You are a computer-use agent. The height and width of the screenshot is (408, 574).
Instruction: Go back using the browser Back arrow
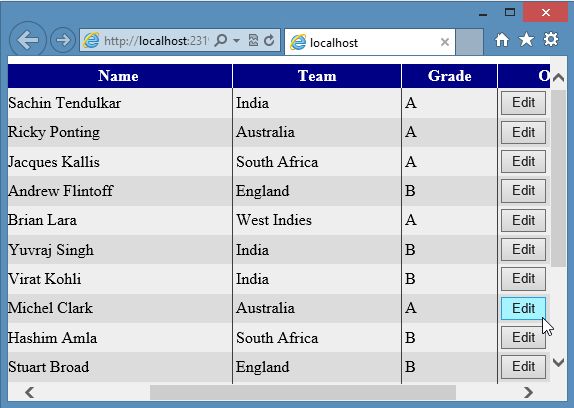click(27, 40)
